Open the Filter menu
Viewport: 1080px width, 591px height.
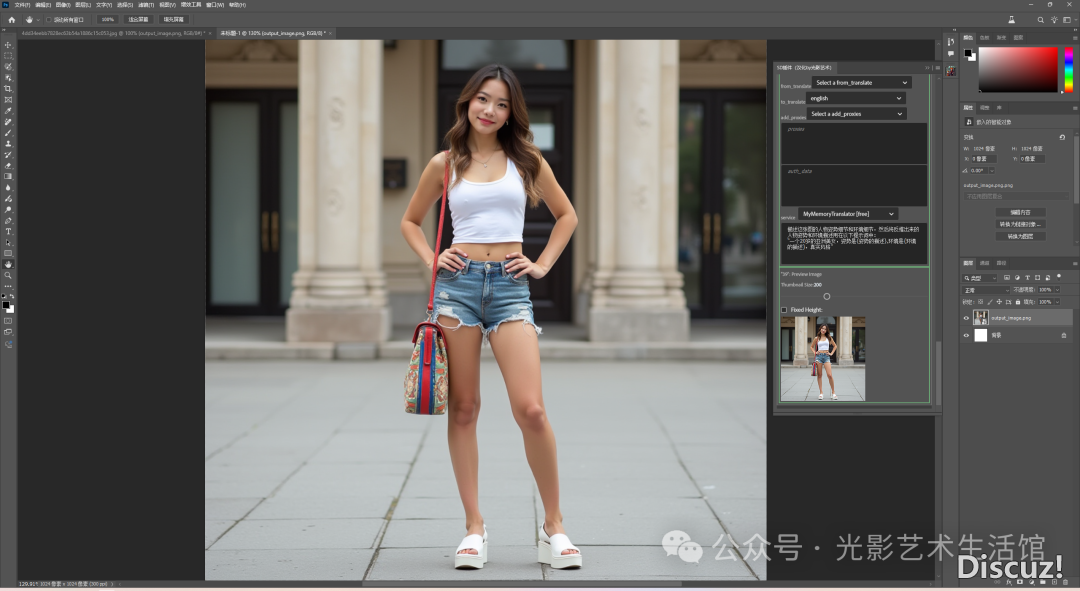[147, 5]
